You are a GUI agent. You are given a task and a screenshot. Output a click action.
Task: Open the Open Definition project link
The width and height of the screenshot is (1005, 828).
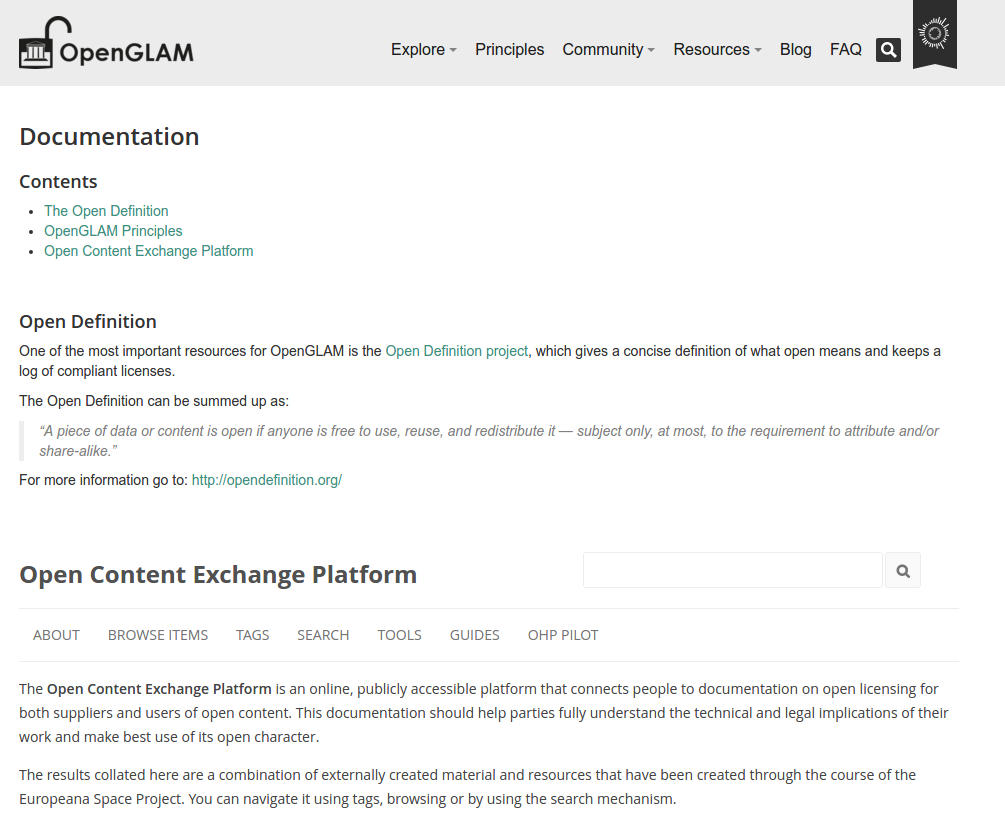click(456, 351)
